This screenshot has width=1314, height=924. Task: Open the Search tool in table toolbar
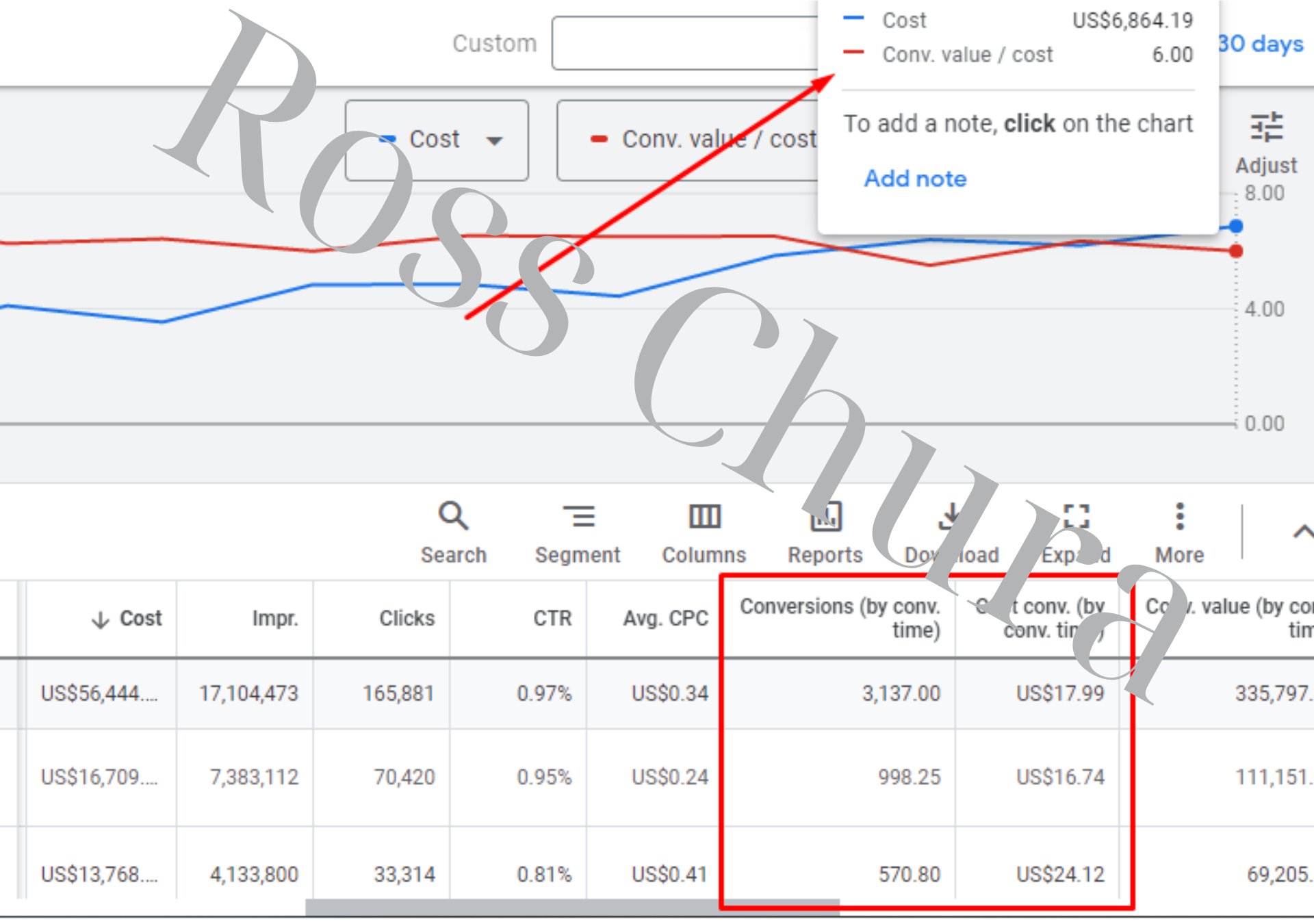[x=453, y=533]
